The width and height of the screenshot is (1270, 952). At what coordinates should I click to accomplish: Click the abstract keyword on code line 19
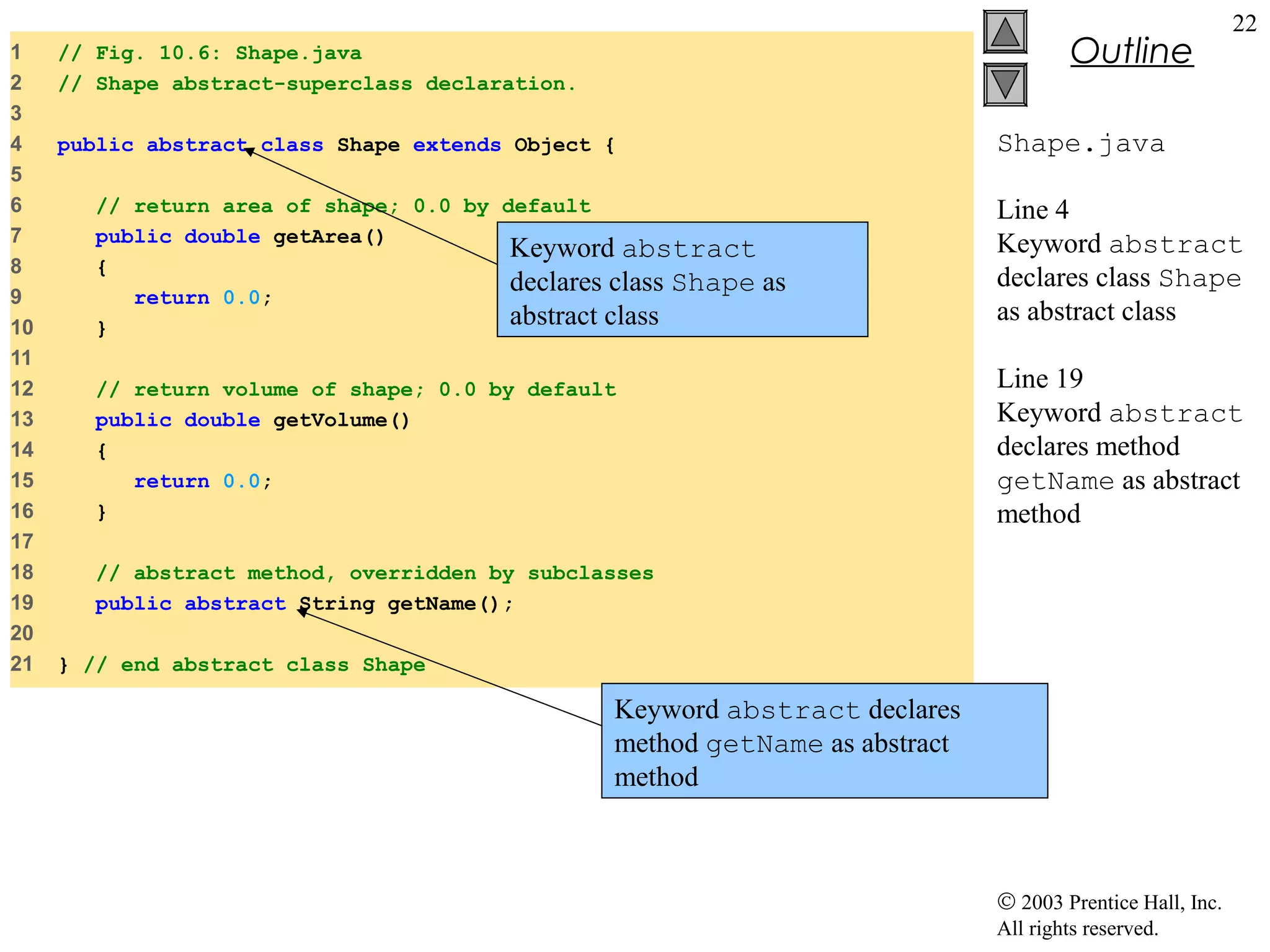(234, 604)
